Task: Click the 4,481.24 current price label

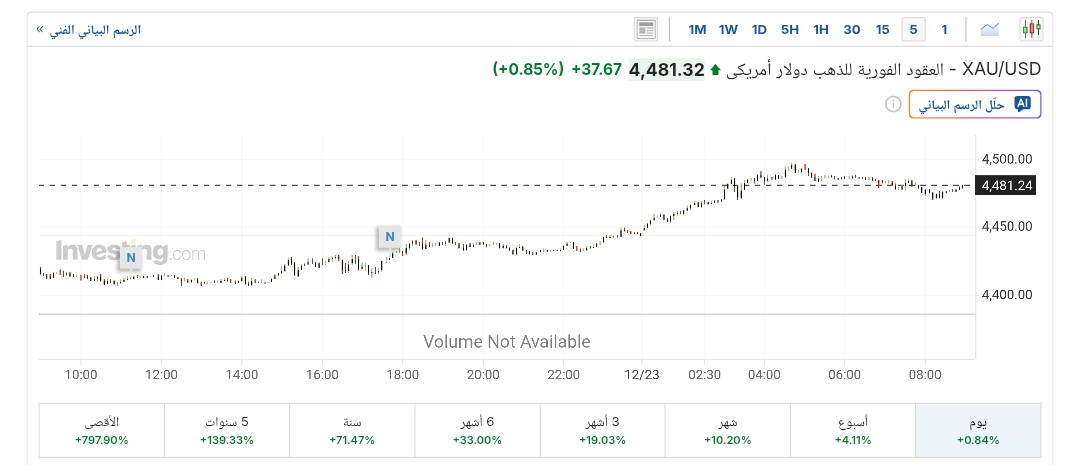Action: pos(1008,185)
